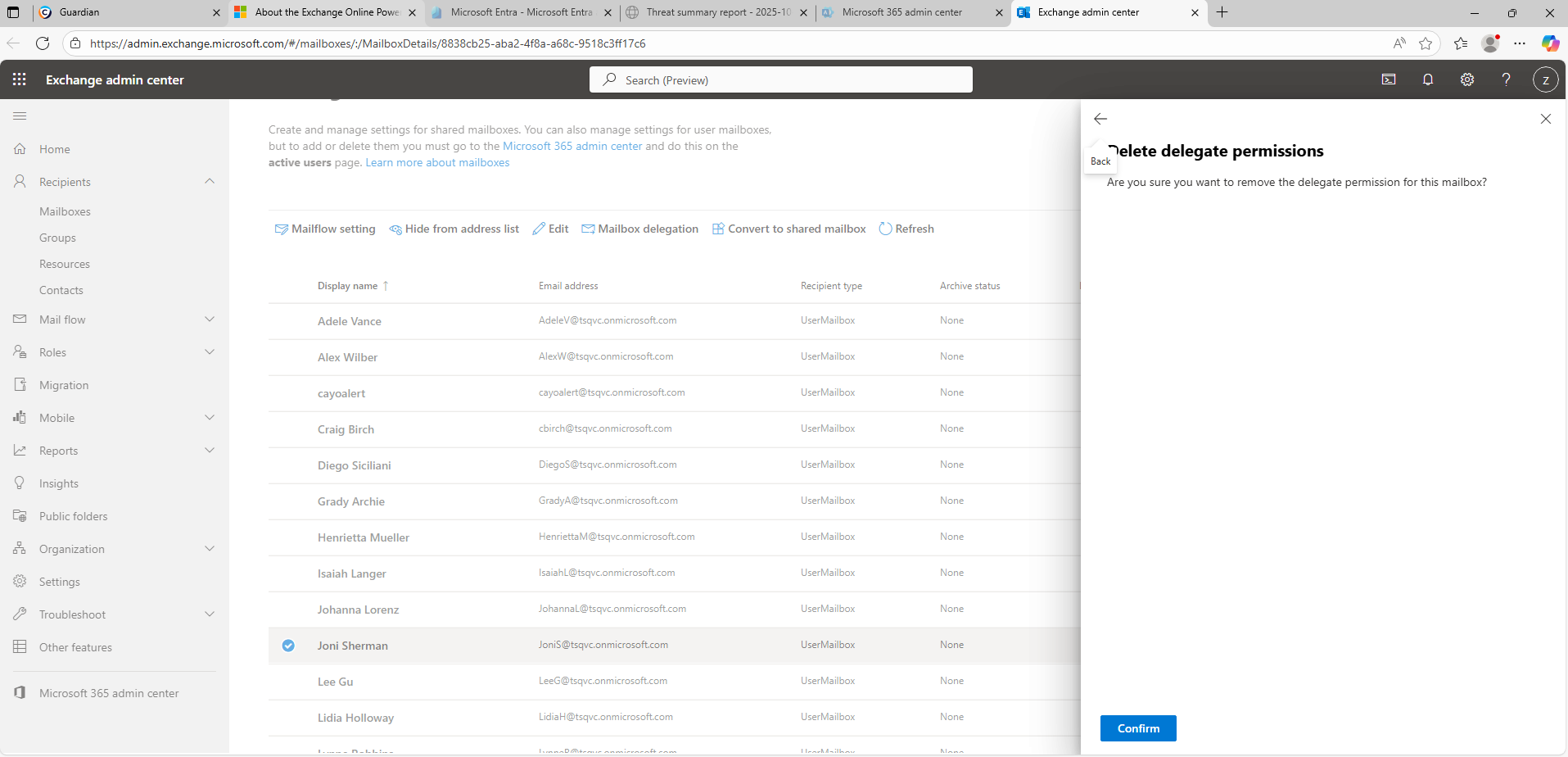Open settings gear in Exchange header
Image resolution: width=1568 pixels, height=757 pixels.
pyautogui.click(x=1466, y=79)
